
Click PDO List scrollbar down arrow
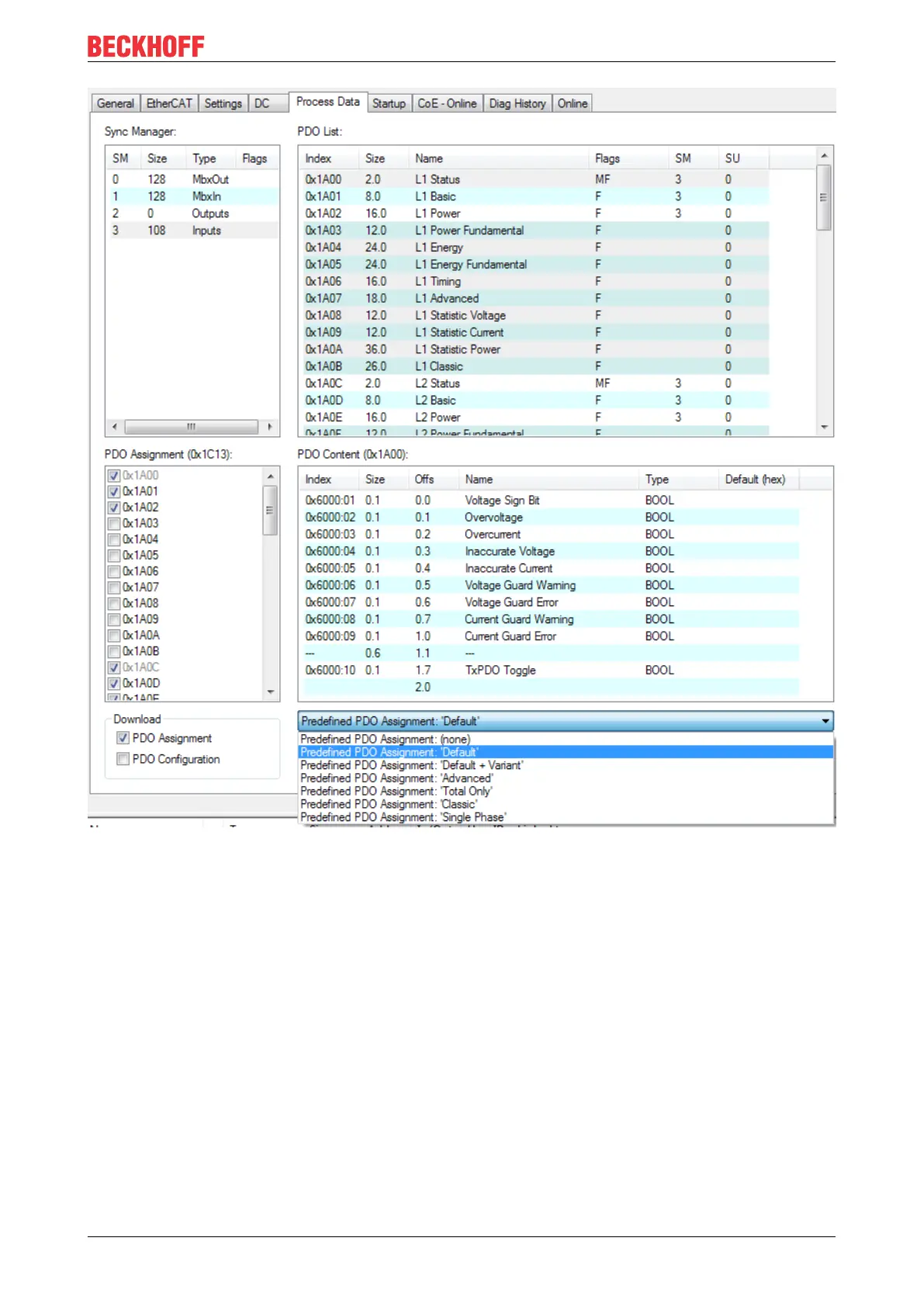[x=825, y=427]
